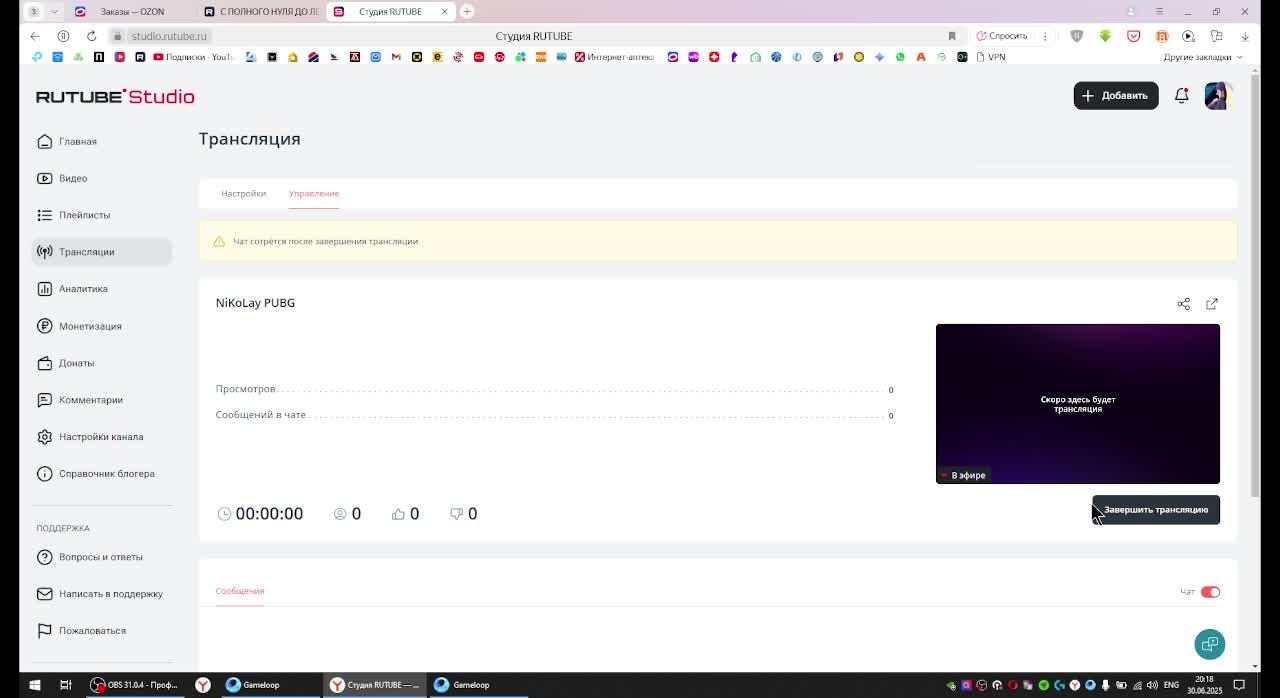The height and width of the screenshot is (698, 1280).
Task: Click the Просмотров count row
Action: pos(555,389)
